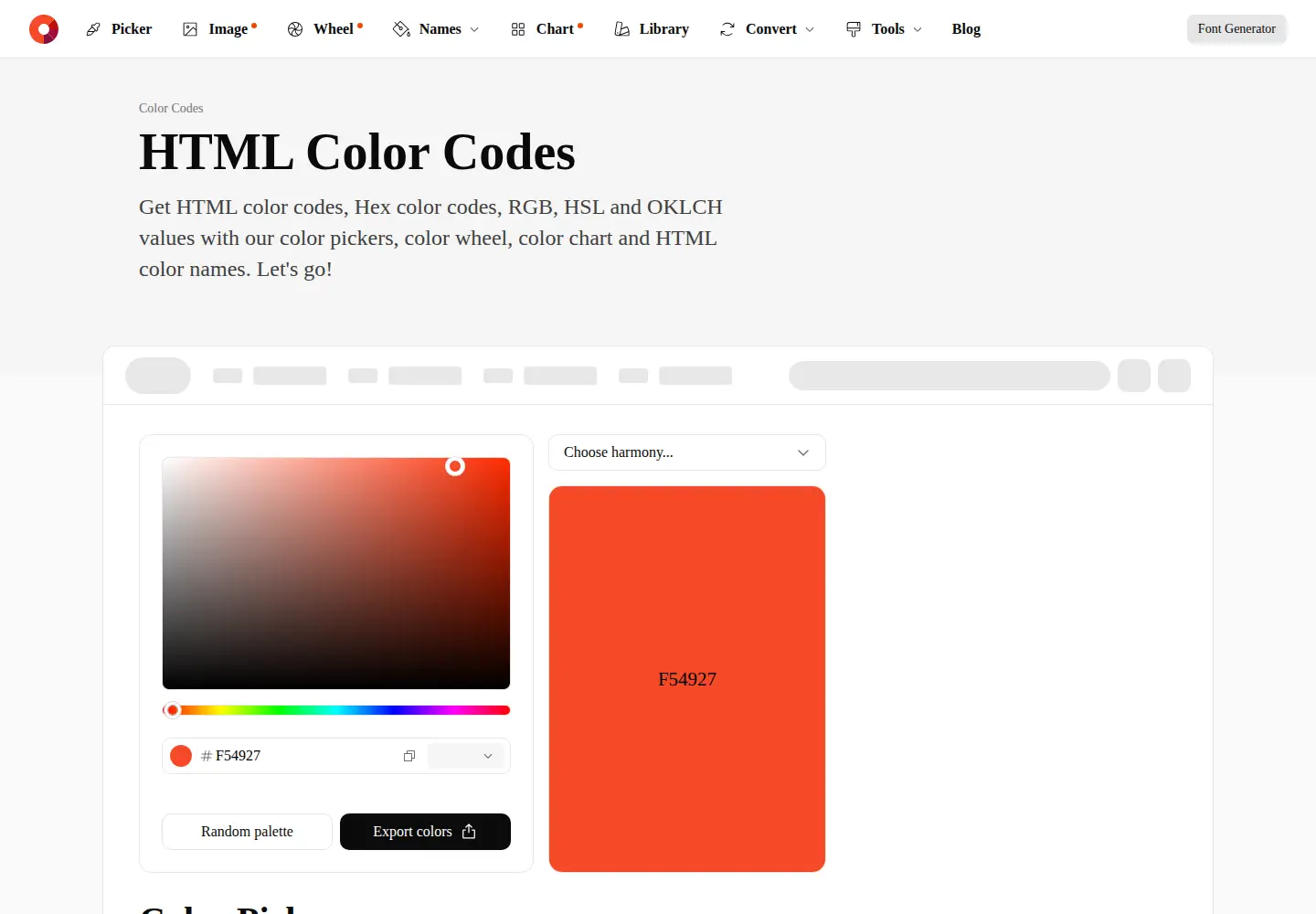Open the Choose harmony dropdown
This screenshot has width=1316, height=914.
coord(687,452)
